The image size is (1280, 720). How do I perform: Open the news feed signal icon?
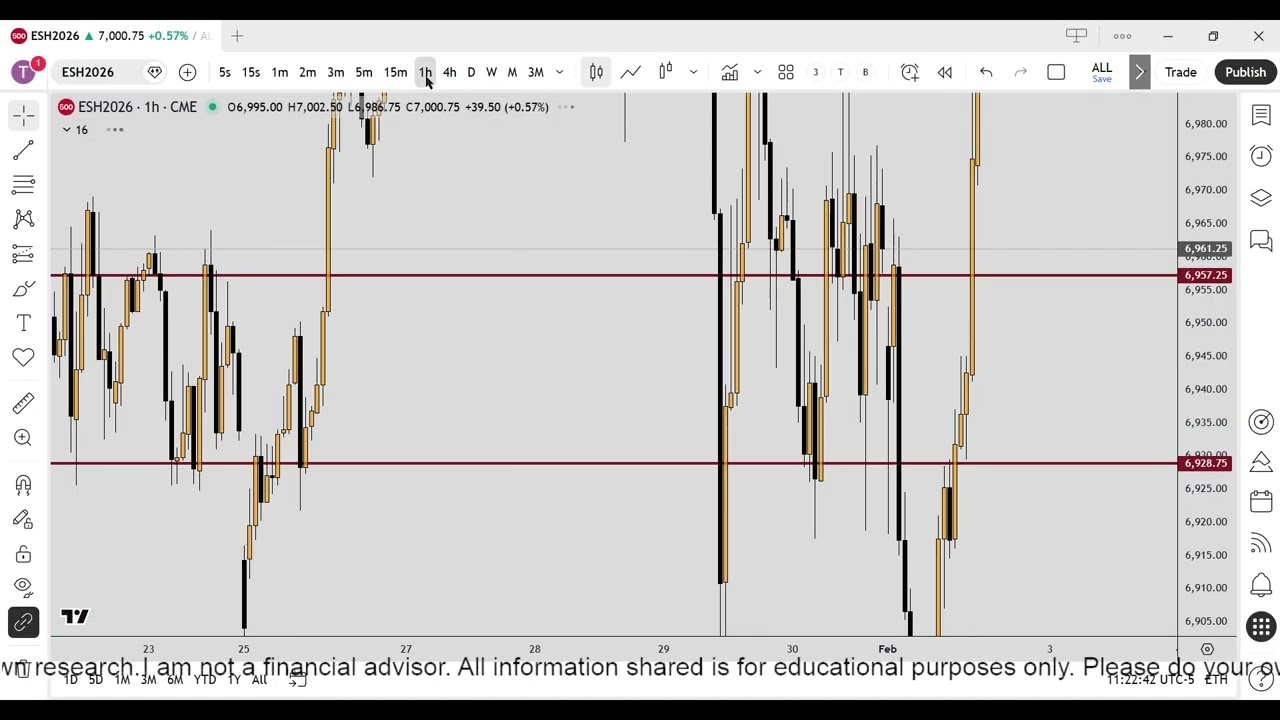click(x=1261, y=543)
